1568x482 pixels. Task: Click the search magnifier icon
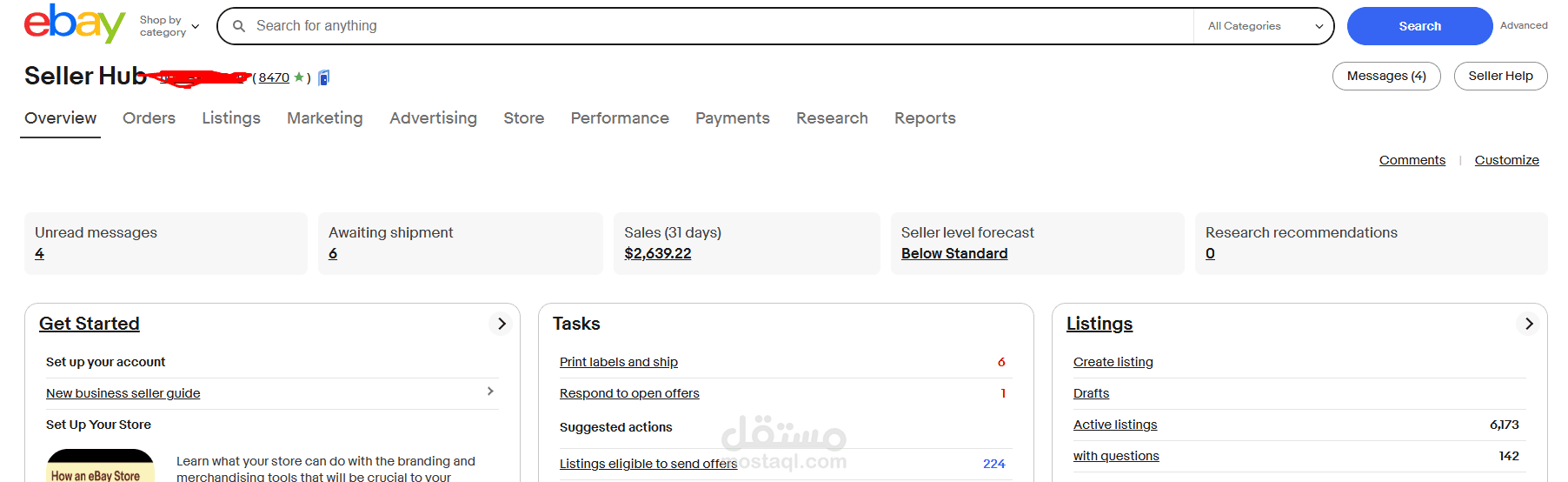(x=239, y=26)
